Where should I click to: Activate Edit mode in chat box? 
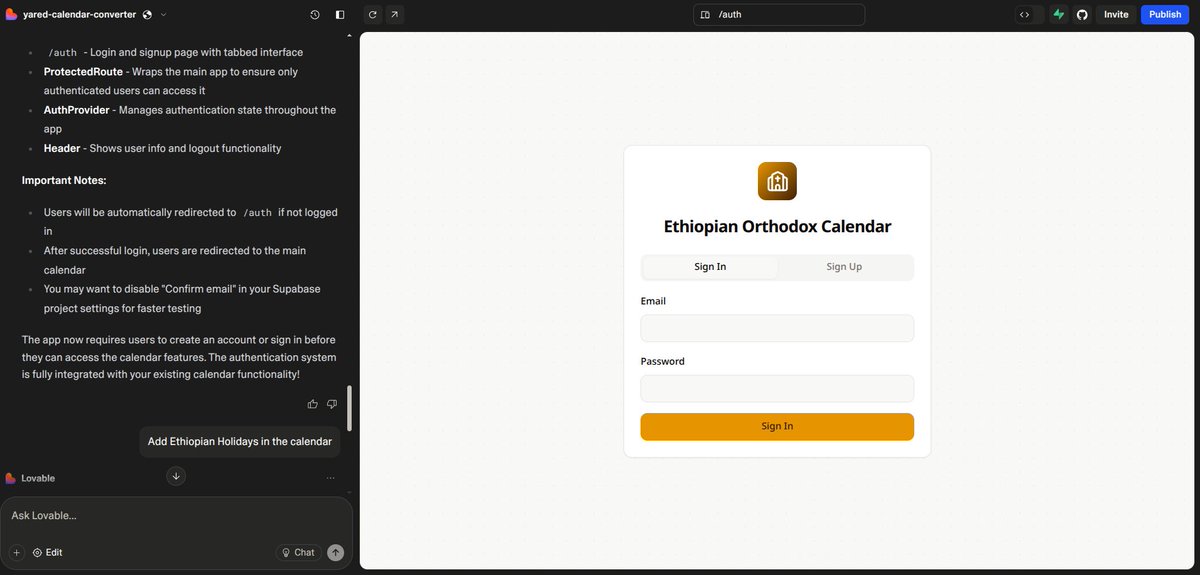point(47,552)
